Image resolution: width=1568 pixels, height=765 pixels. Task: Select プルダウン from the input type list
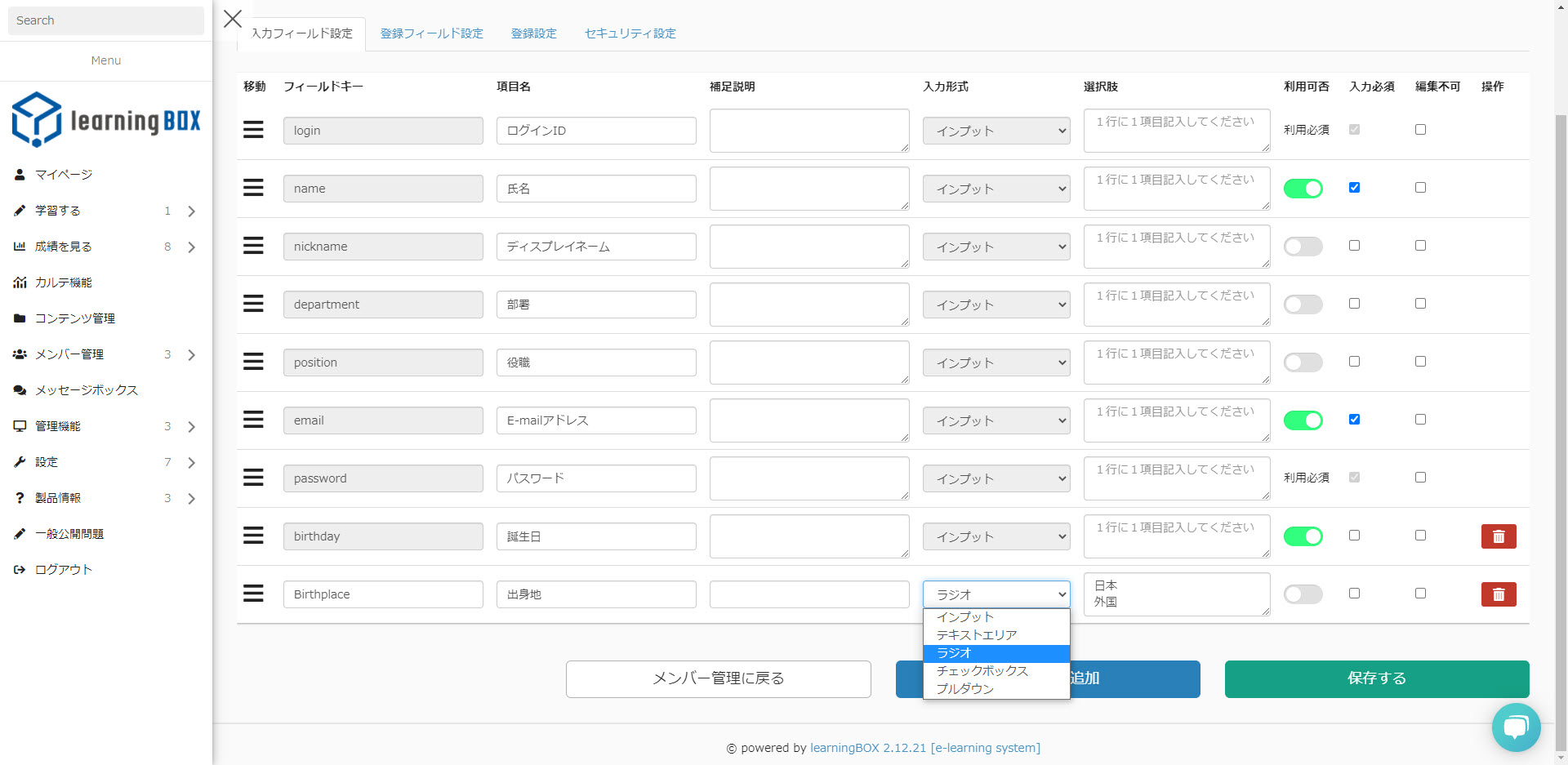click(964, 689)
